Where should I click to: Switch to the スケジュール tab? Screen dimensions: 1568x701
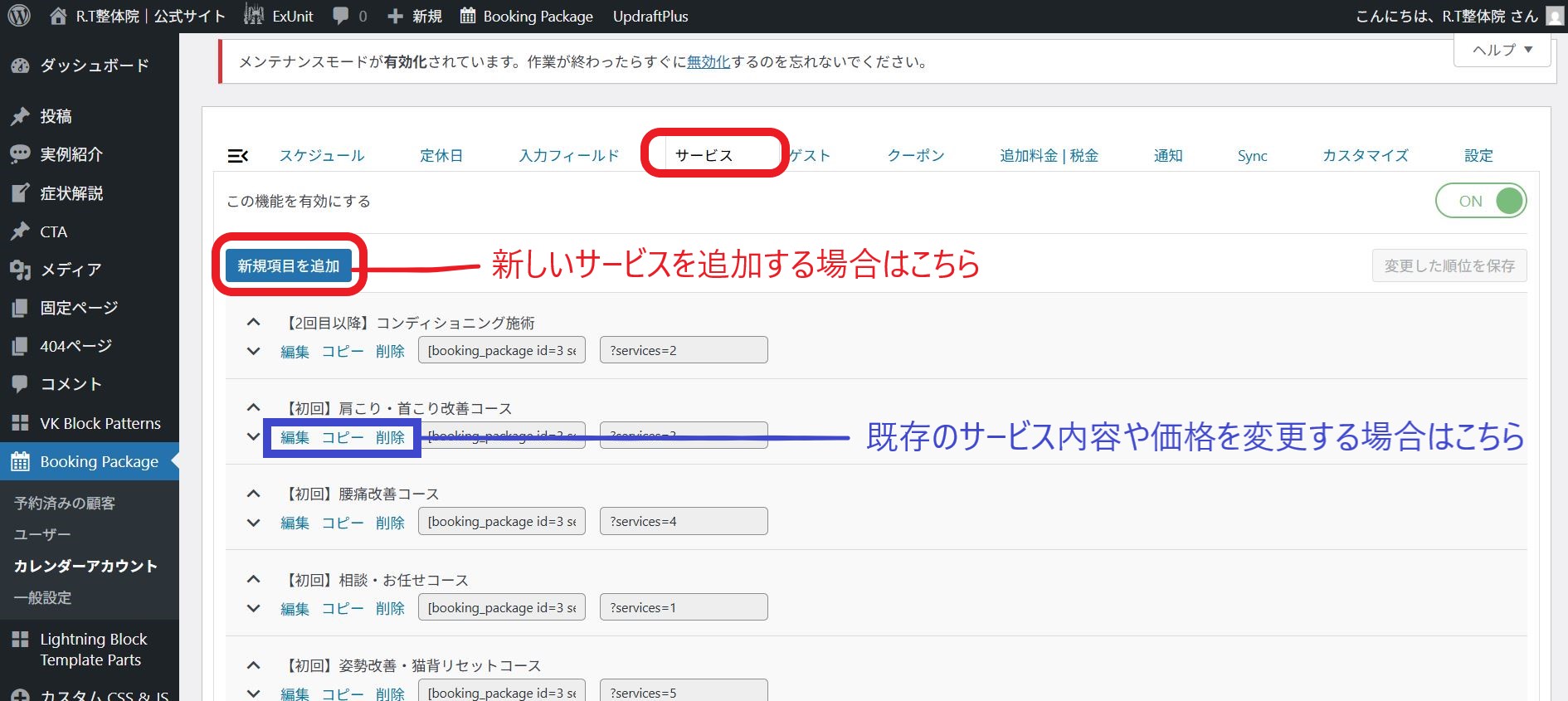(321, 156)
